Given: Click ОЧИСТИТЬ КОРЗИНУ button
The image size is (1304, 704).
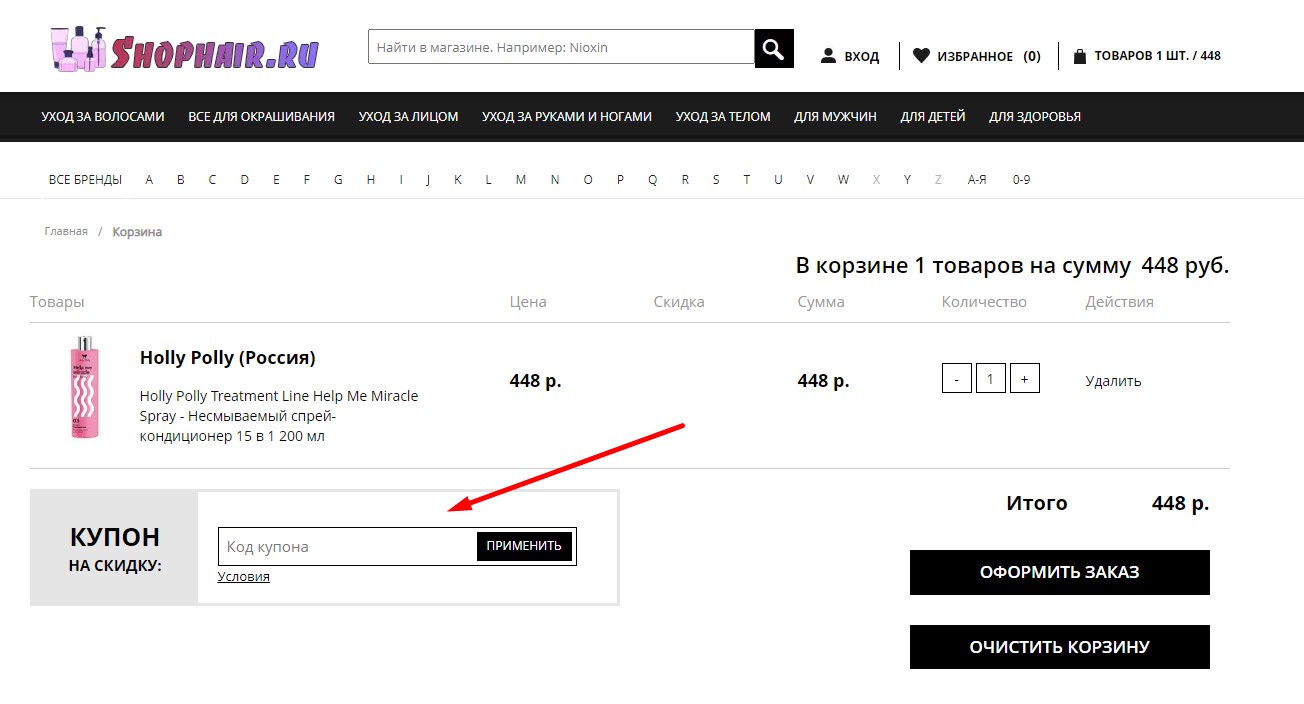Looking at the screenshot, I should 1060,647.
